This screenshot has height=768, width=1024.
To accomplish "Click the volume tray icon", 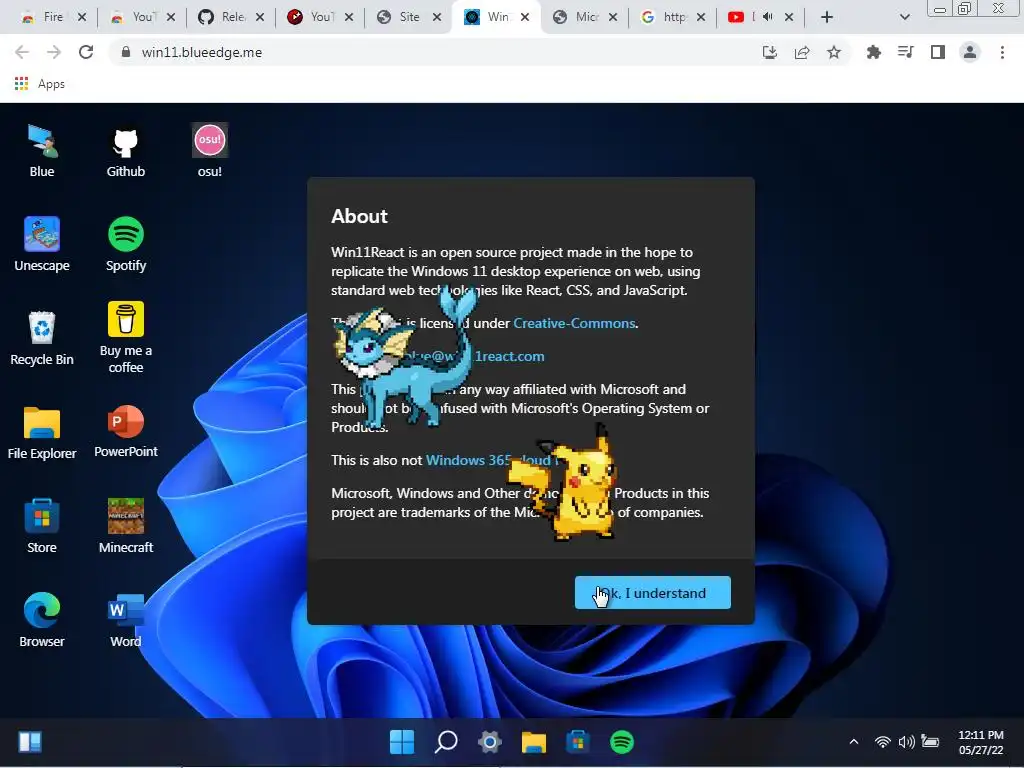I will [x=906, y=742].
